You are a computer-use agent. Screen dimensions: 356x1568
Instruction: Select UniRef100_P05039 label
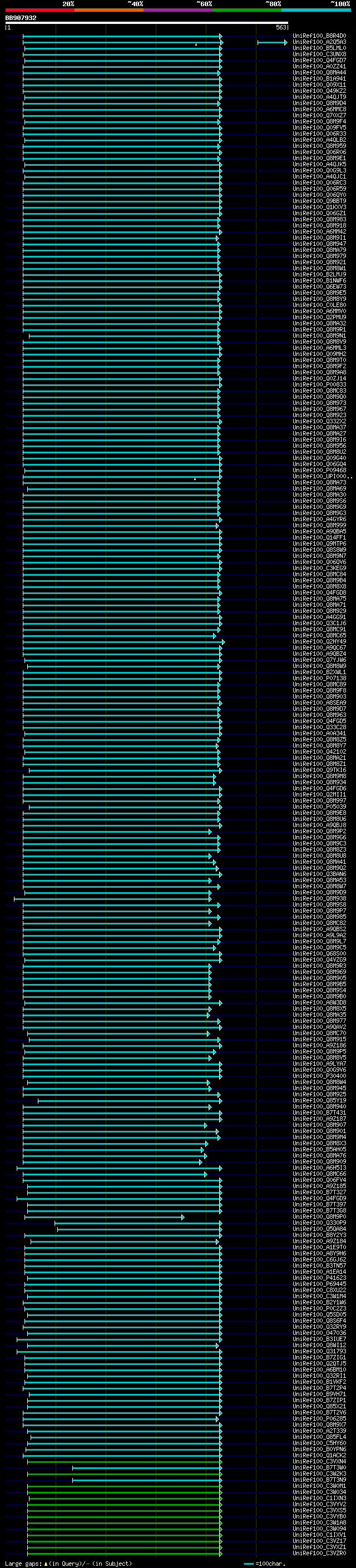coord(319,807)
